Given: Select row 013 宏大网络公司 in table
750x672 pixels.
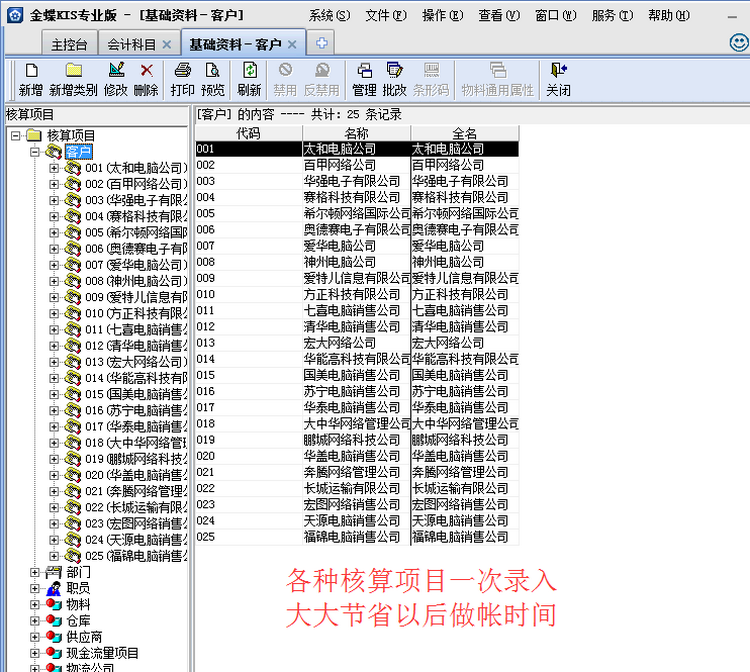Looking at the screenshot, I should coord(340,343).
